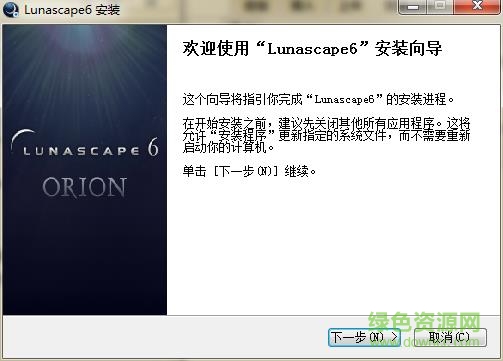
Task: Click the heading 欢迎使用“Lunascape6”安装向导
Action: [312, 49]
